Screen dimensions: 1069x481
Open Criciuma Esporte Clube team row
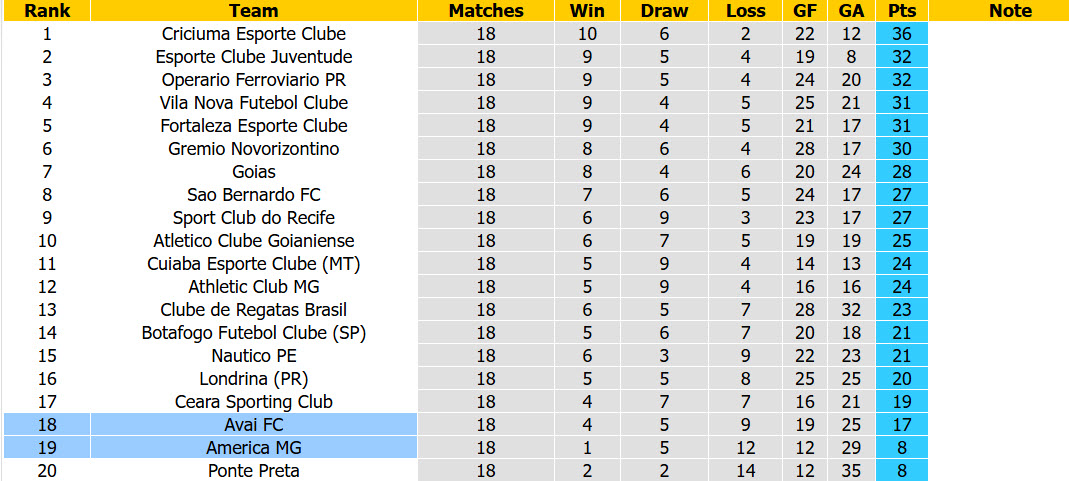click(534, 33)
